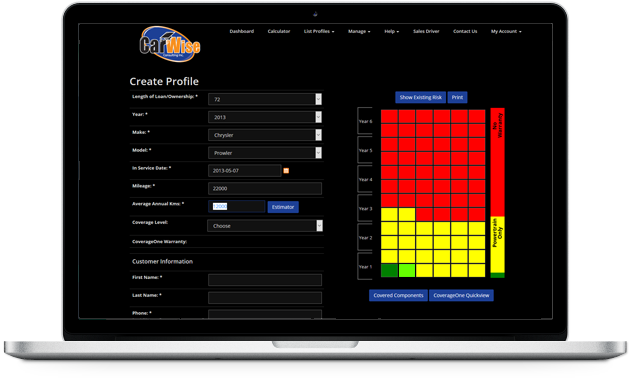The width and height of the screenshot is (632, 378).
Task: Click the CarWise logo
Action: coord(170,44)
